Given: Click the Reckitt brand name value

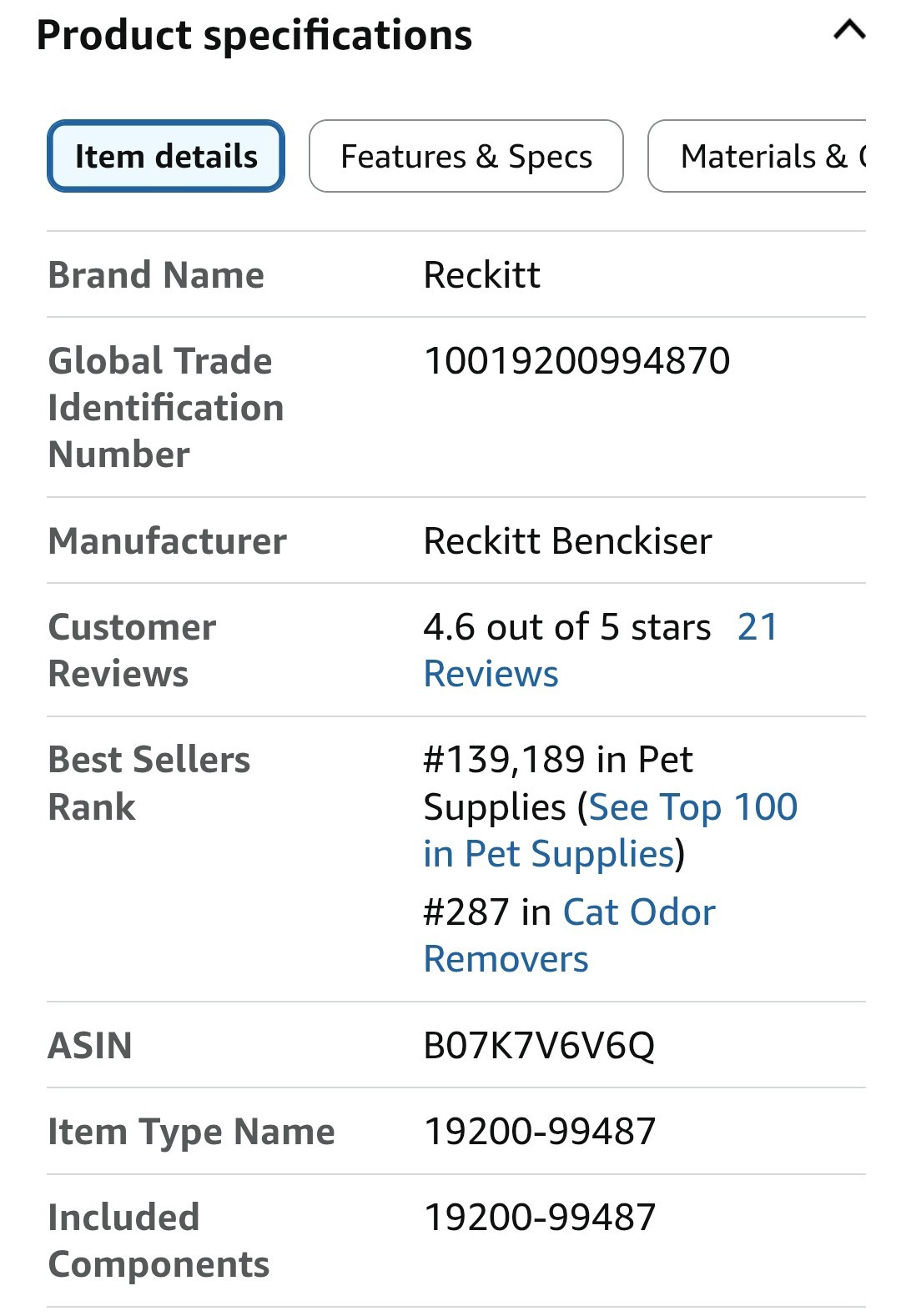Looking at the screenshot, I should click(x=481, y=275).
